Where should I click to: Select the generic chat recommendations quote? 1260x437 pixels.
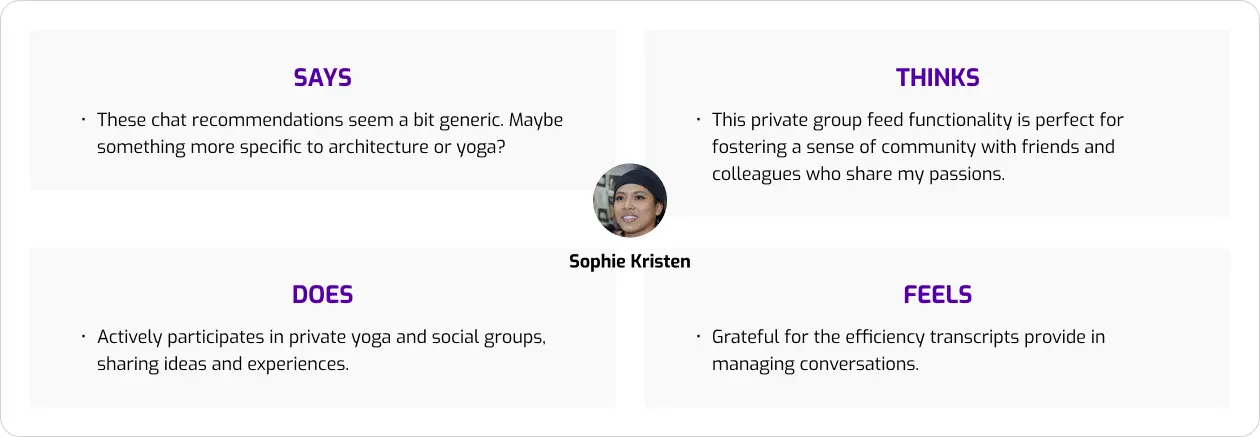point(330,133)
